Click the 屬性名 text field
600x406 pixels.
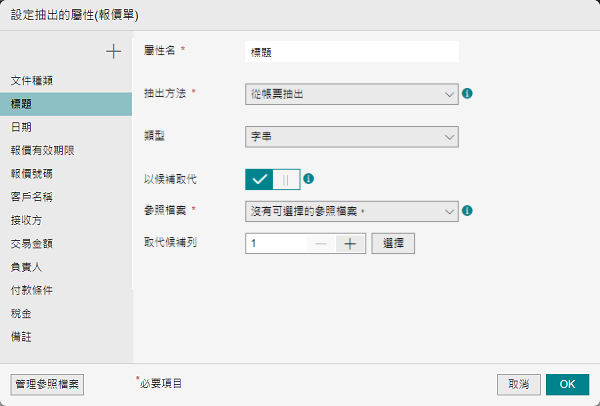(x=351, y=51)
